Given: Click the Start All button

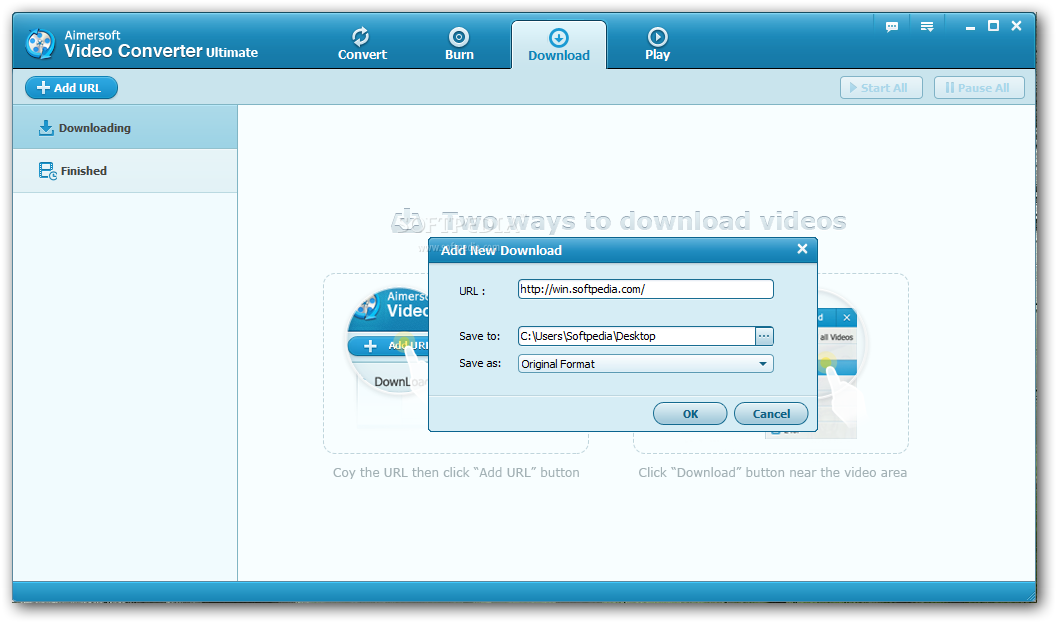Looking at the screenshot, I should pyautogui.click(x=881, y=88).
